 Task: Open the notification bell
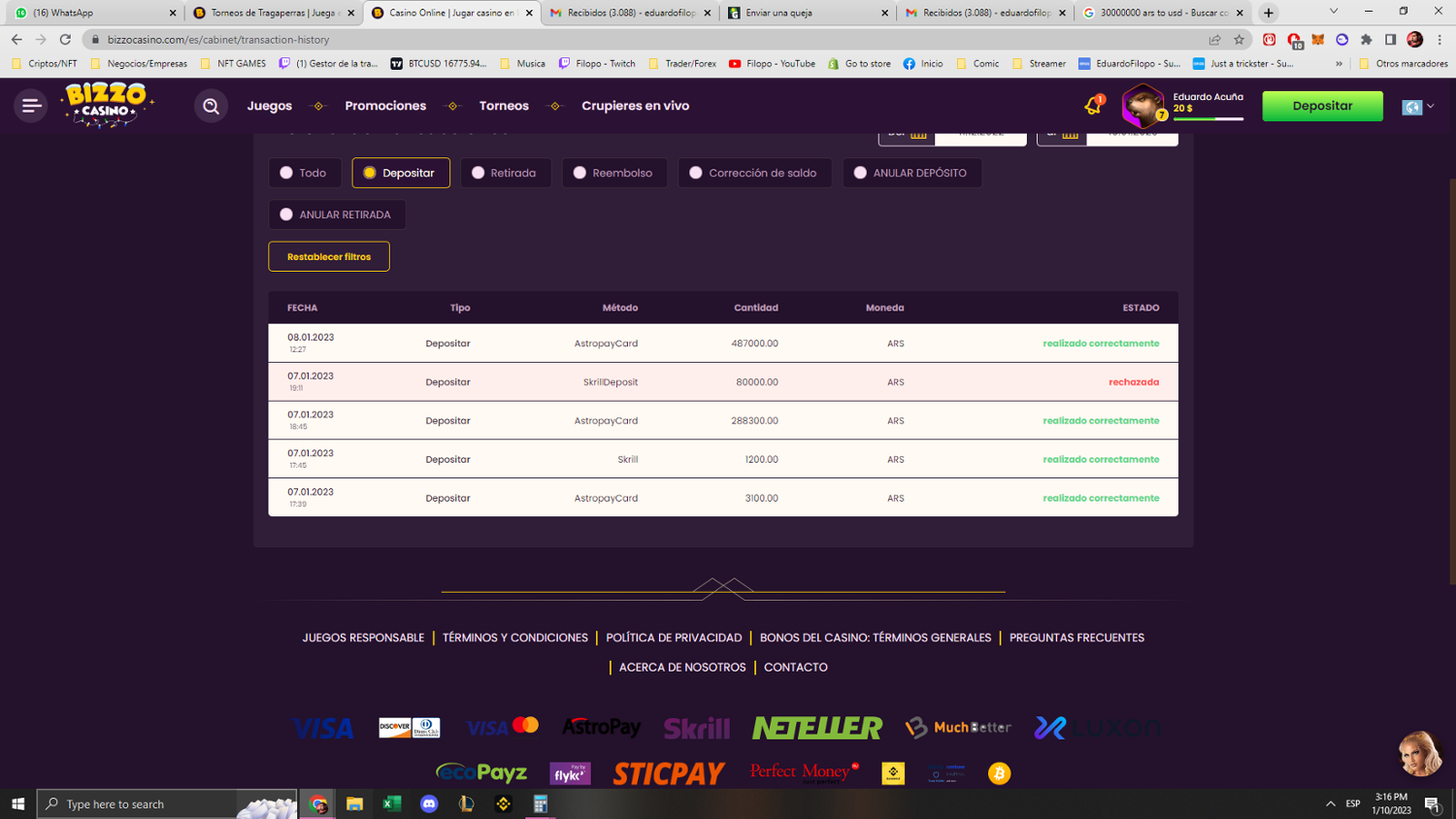1093,106
